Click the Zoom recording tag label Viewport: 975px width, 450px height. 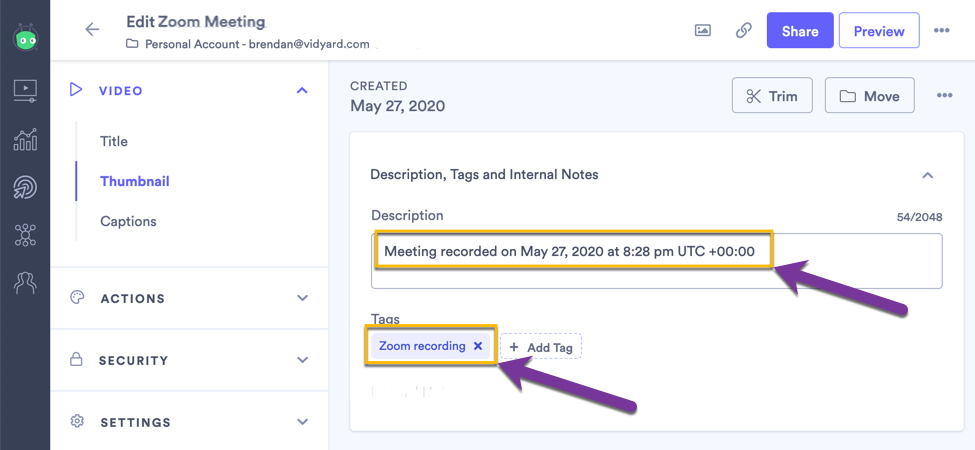pyautogui.click(x=422, y=346)
